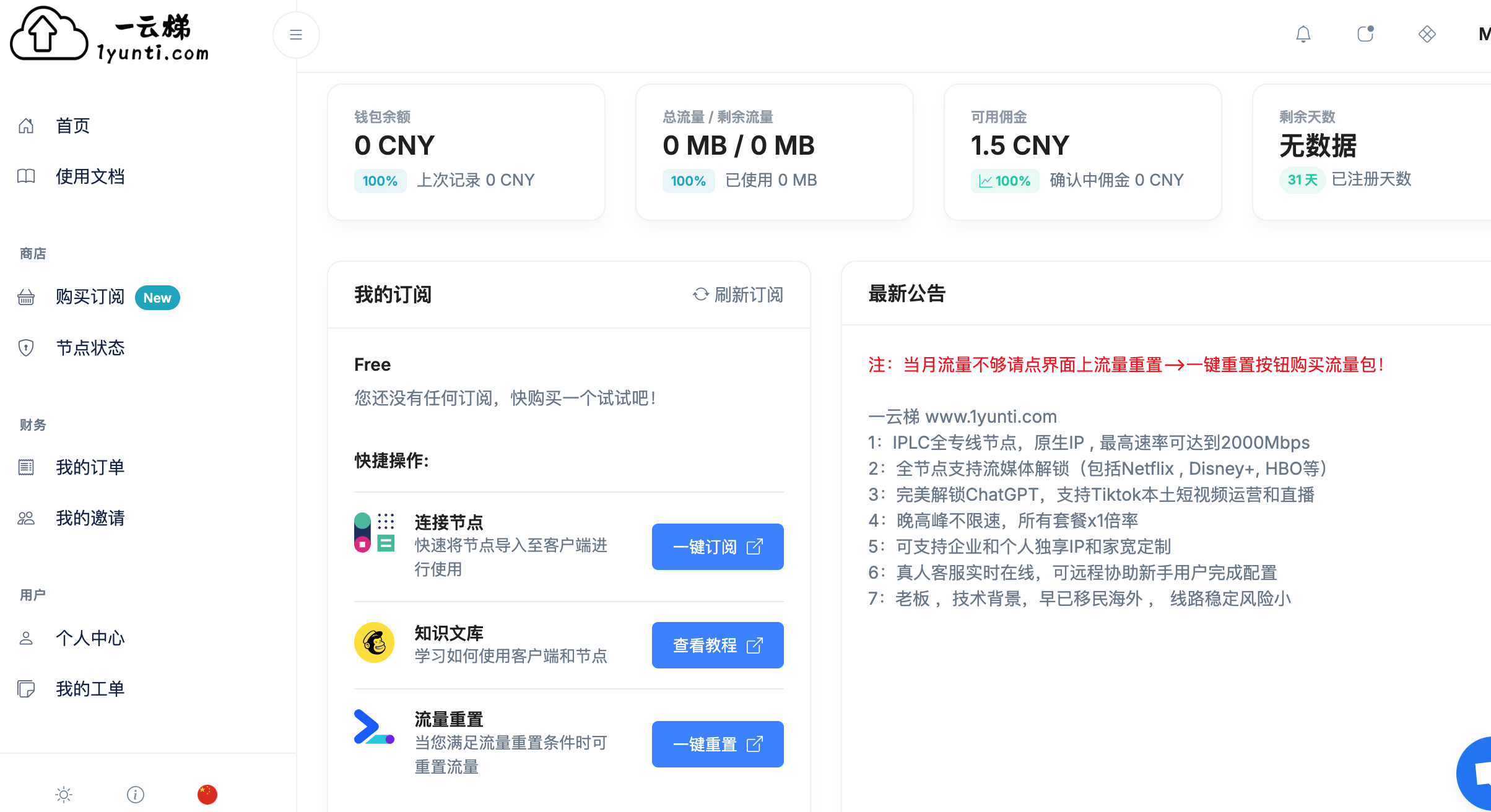The width and height of the screenshot is (1491, 812).
Task: Click the shield icon beside 节点状态
Action: [x=26, y=348]
